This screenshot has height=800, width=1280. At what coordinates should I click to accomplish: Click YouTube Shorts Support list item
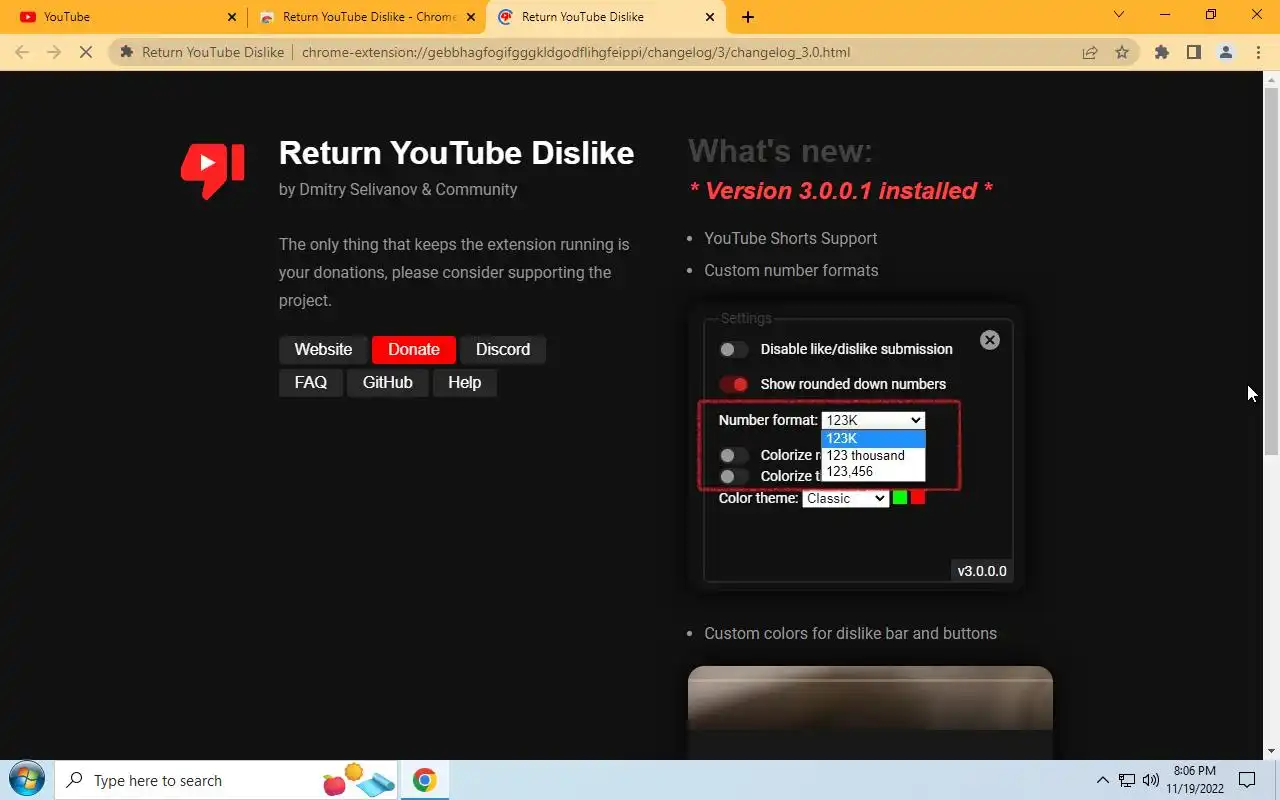point(791,238)
